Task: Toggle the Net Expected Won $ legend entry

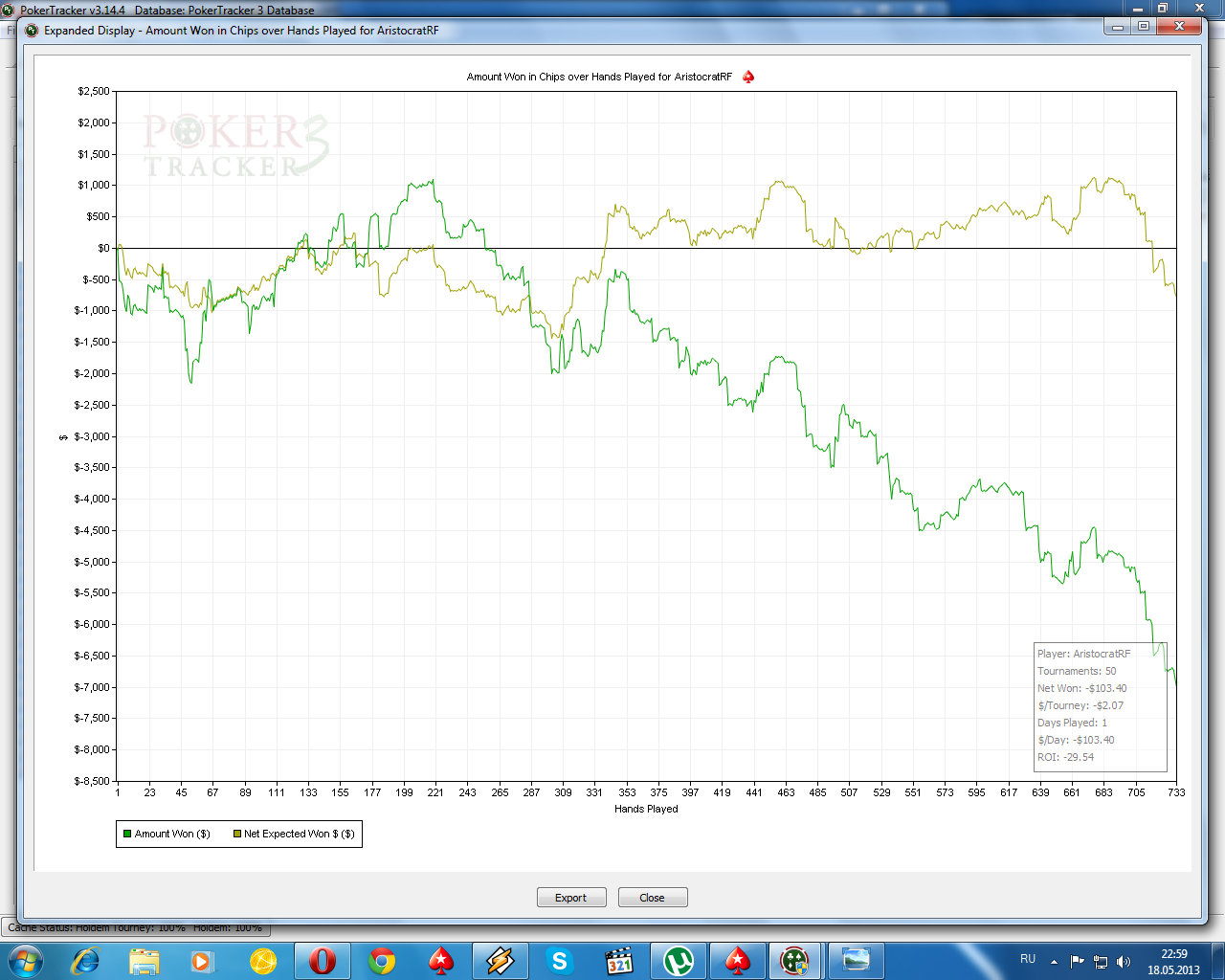Action: coord(293,834)
